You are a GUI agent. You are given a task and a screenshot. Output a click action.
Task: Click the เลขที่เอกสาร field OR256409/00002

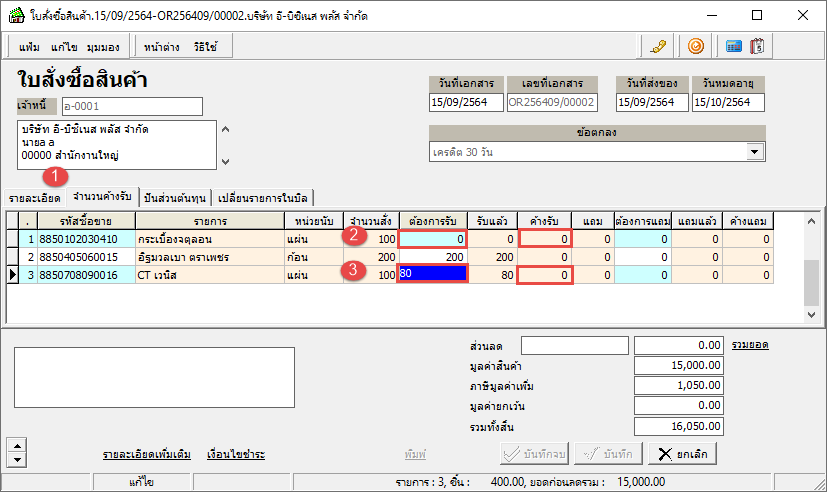552,102
